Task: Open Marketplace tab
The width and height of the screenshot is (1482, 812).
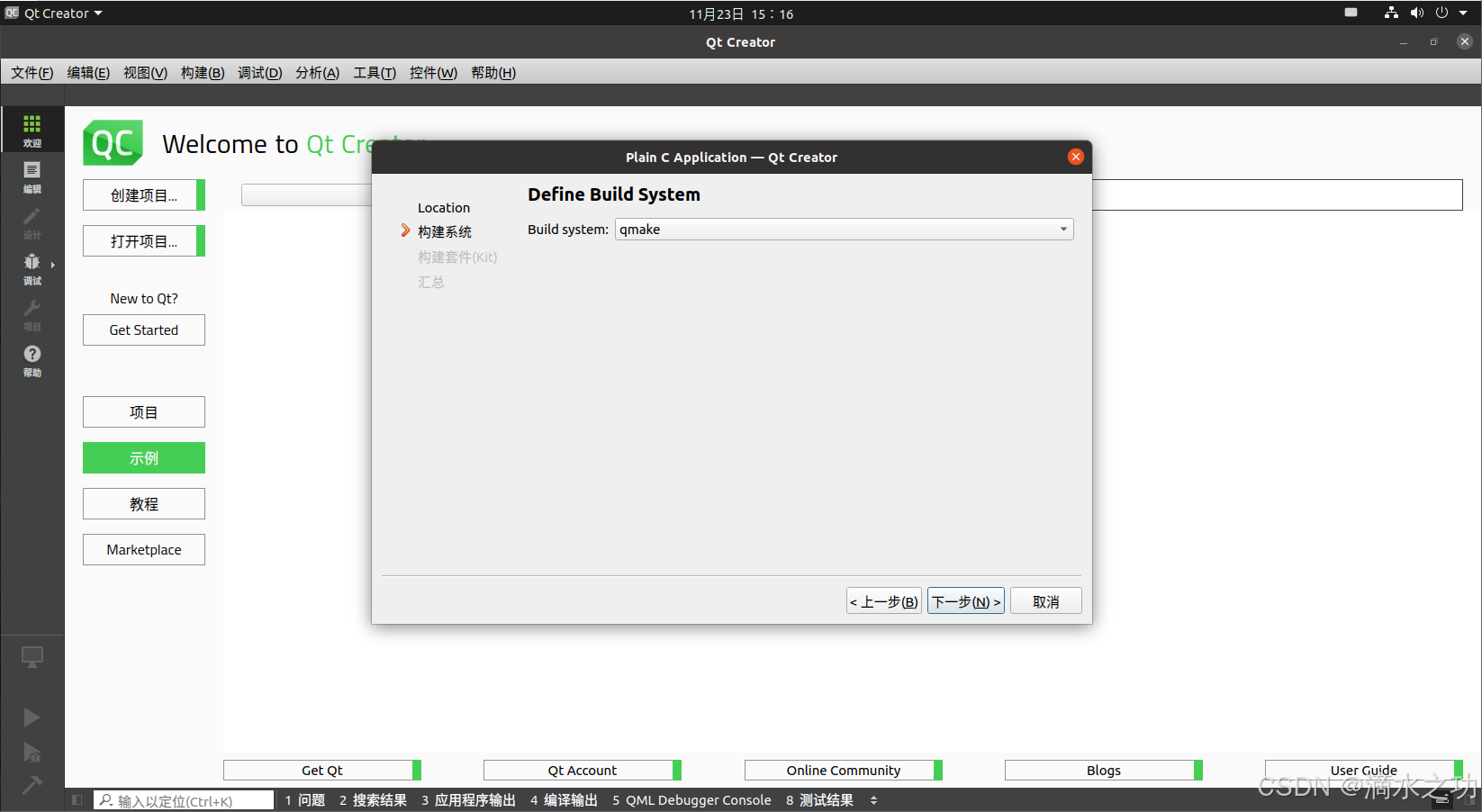Action: (x=144, y=550)
